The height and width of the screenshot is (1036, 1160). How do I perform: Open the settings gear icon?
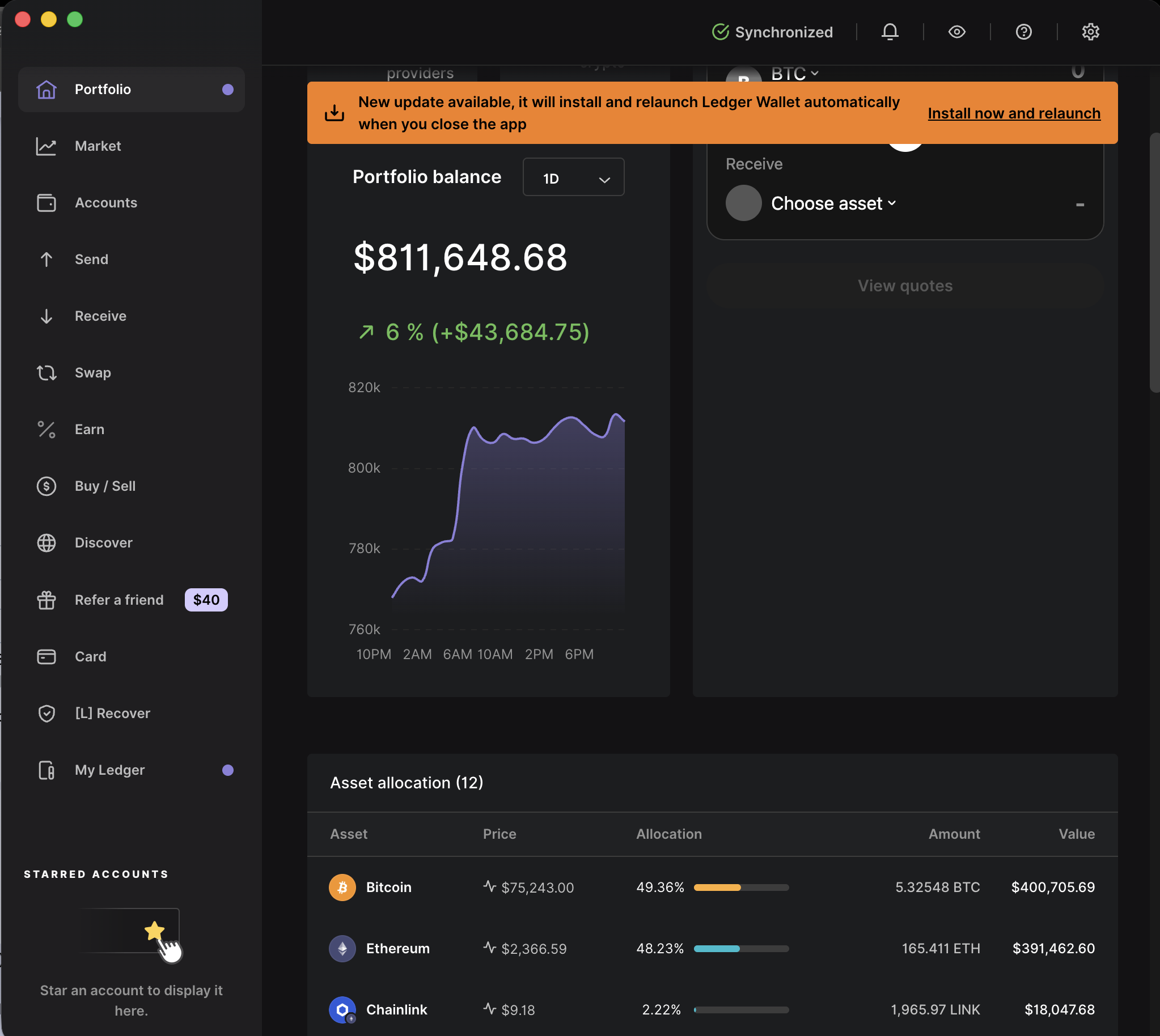click(1090, 32)
